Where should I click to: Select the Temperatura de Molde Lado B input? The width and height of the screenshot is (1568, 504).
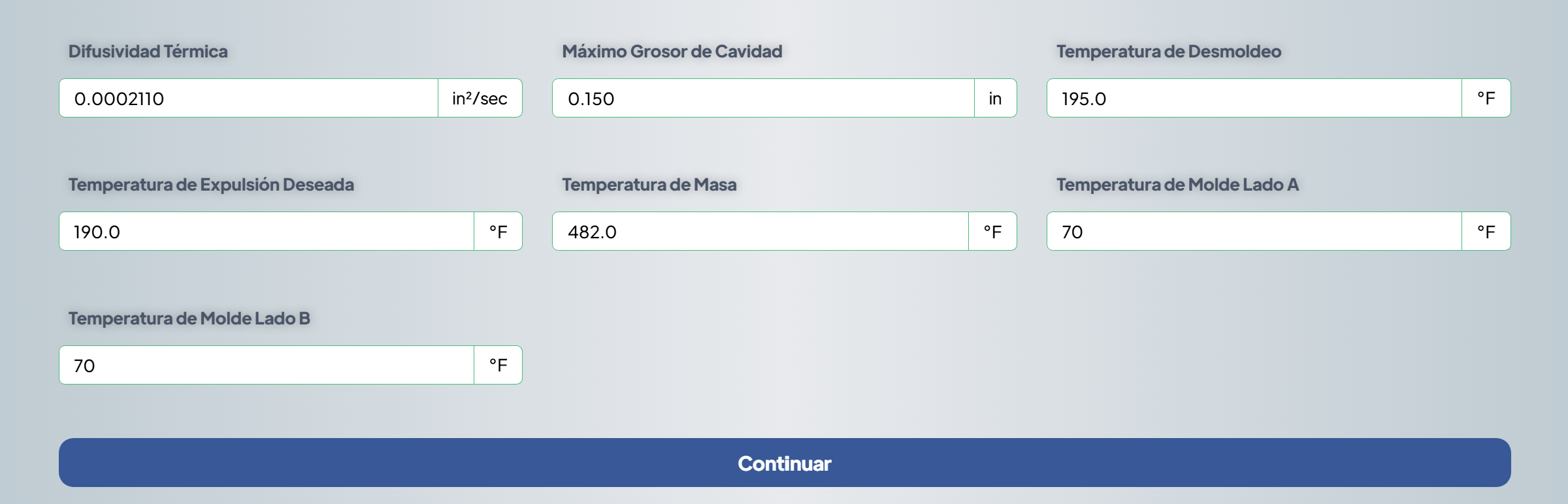click(266, 366)
